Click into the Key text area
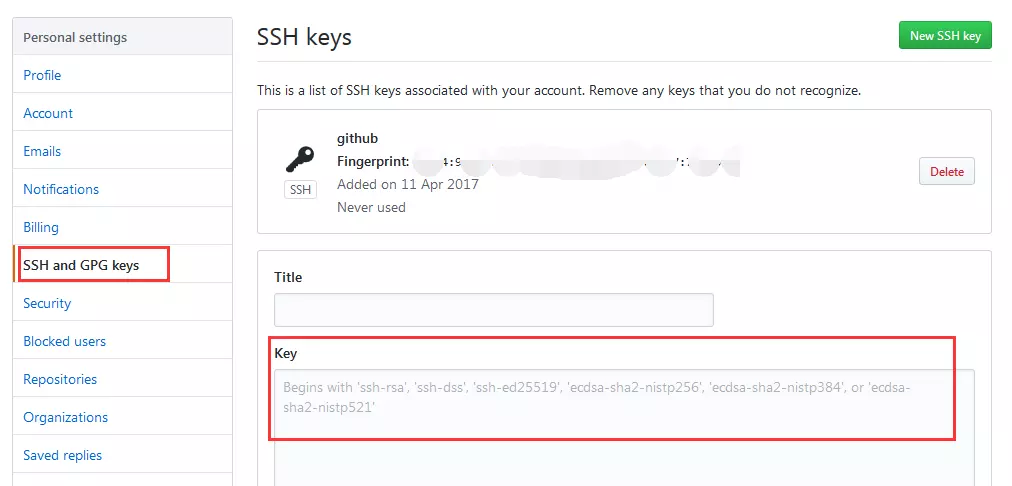Viewport: 1012px width, 486px height. click(x=624, y=427)
